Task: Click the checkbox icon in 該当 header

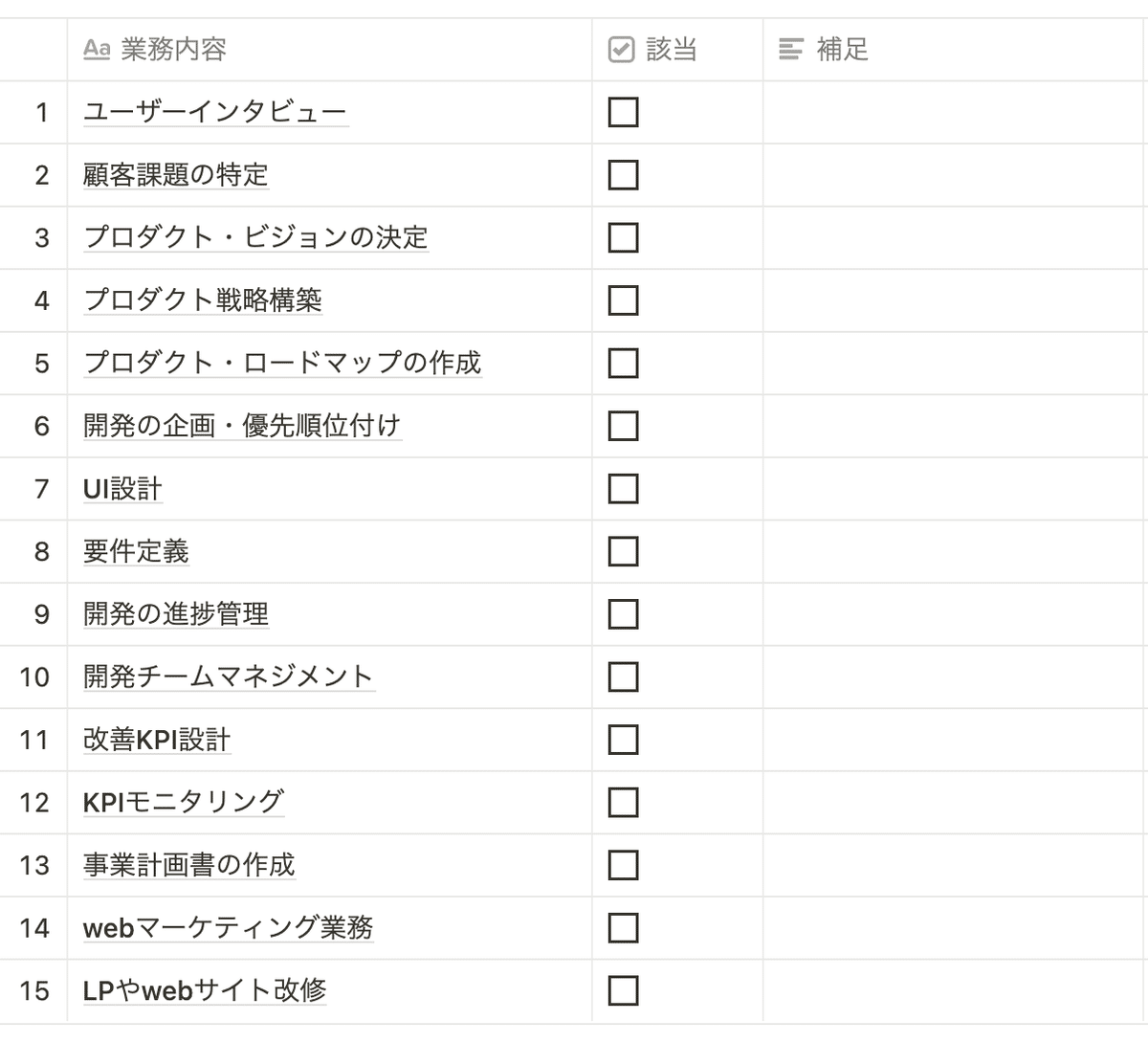Action: click(x=622, y=49)
